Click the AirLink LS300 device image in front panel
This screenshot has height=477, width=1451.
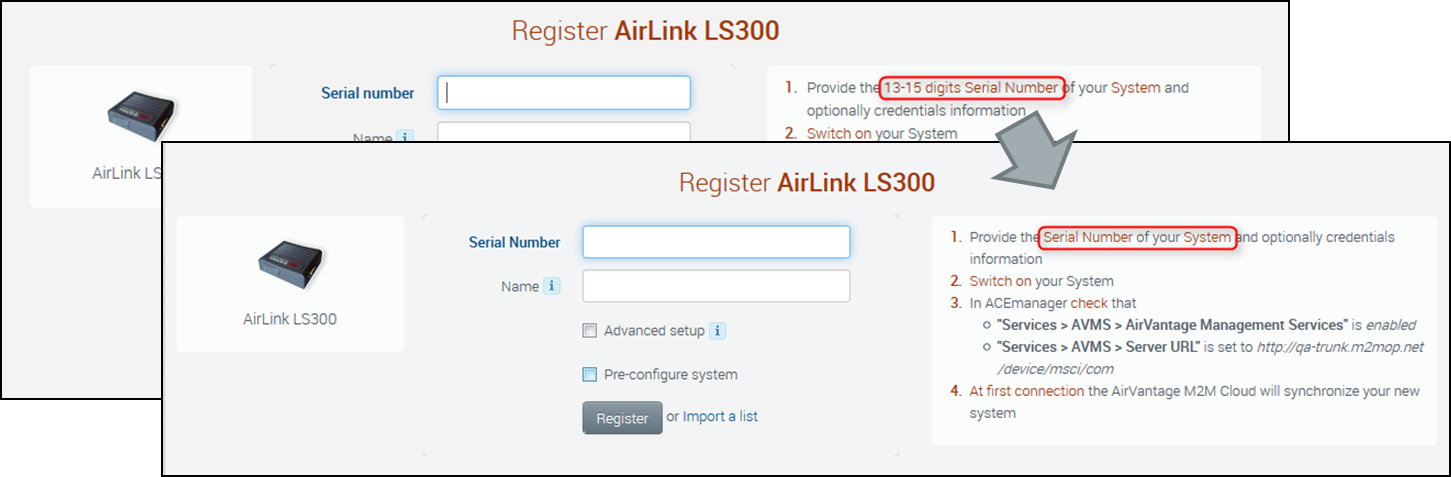[x=289, y=272]
